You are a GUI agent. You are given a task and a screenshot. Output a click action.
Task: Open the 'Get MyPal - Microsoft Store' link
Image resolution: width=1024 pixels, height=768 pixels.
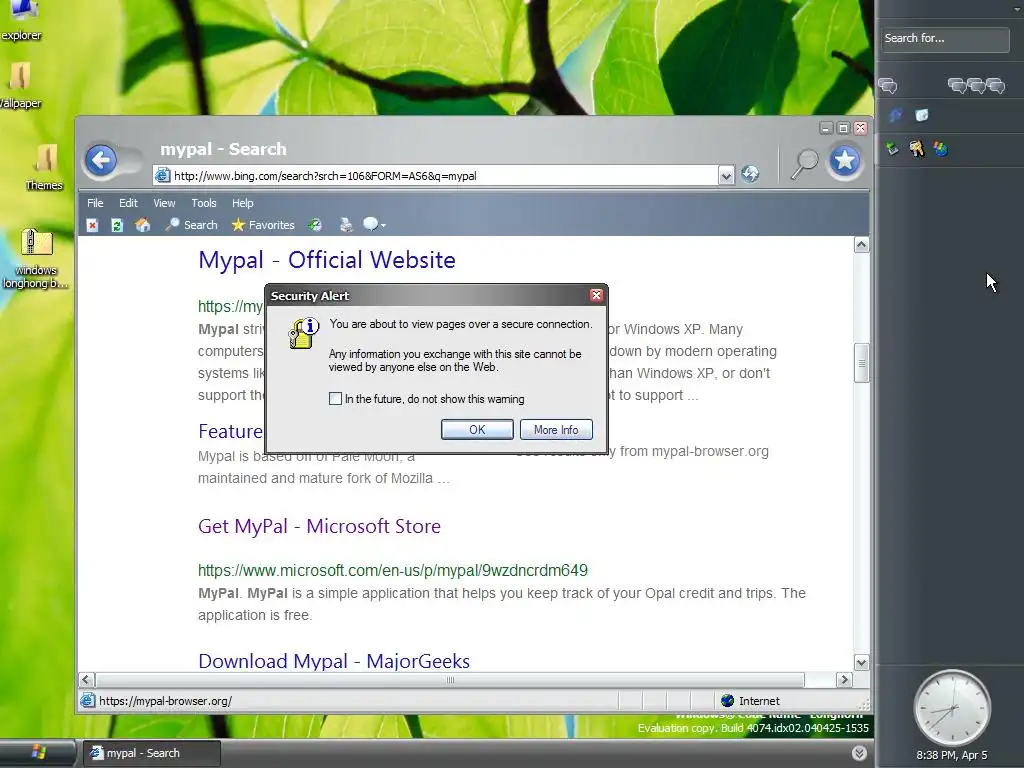(319, 526)
